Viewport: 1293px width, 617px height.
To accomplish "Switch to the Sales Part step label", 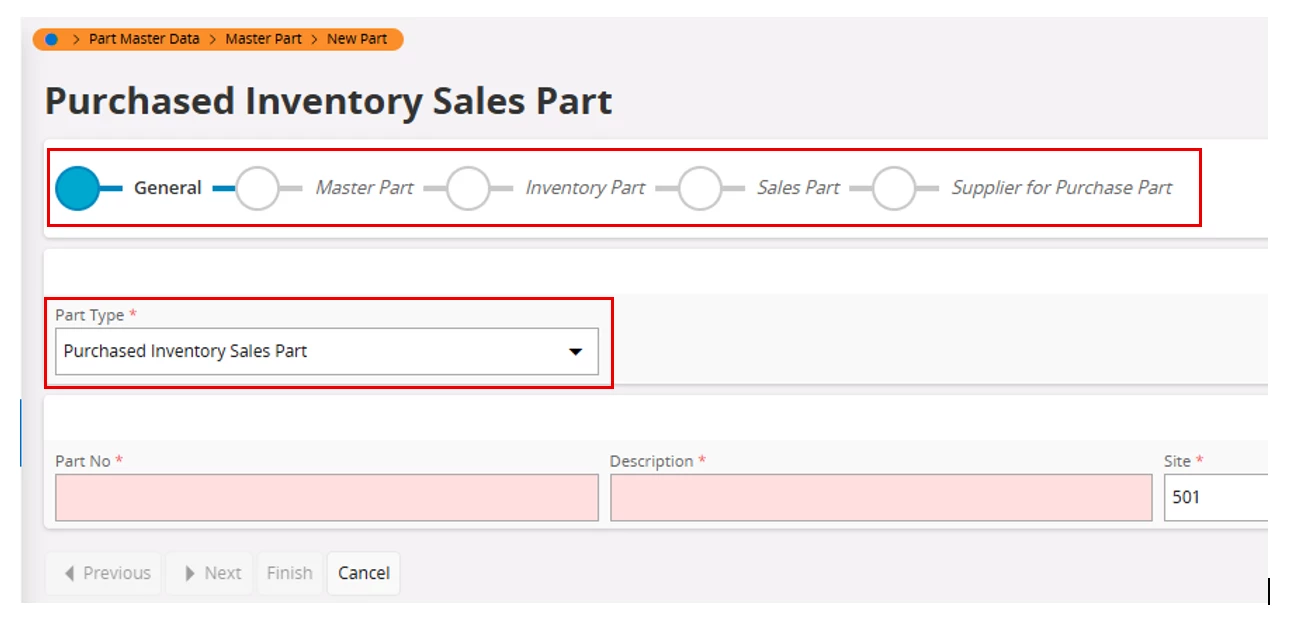I will [798, 187].
